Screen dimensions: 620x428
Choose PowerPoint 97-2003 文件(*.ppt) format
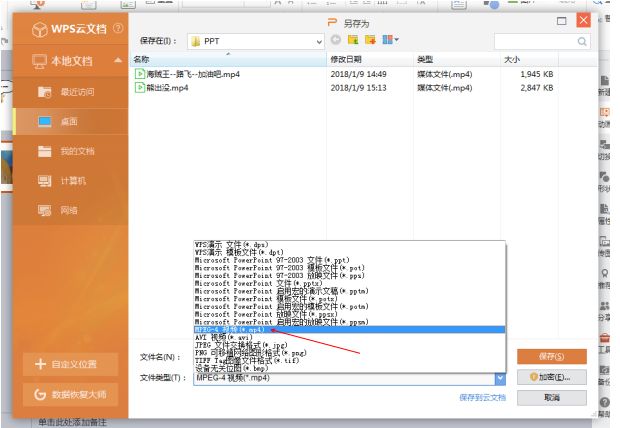(x=350, y=260)
